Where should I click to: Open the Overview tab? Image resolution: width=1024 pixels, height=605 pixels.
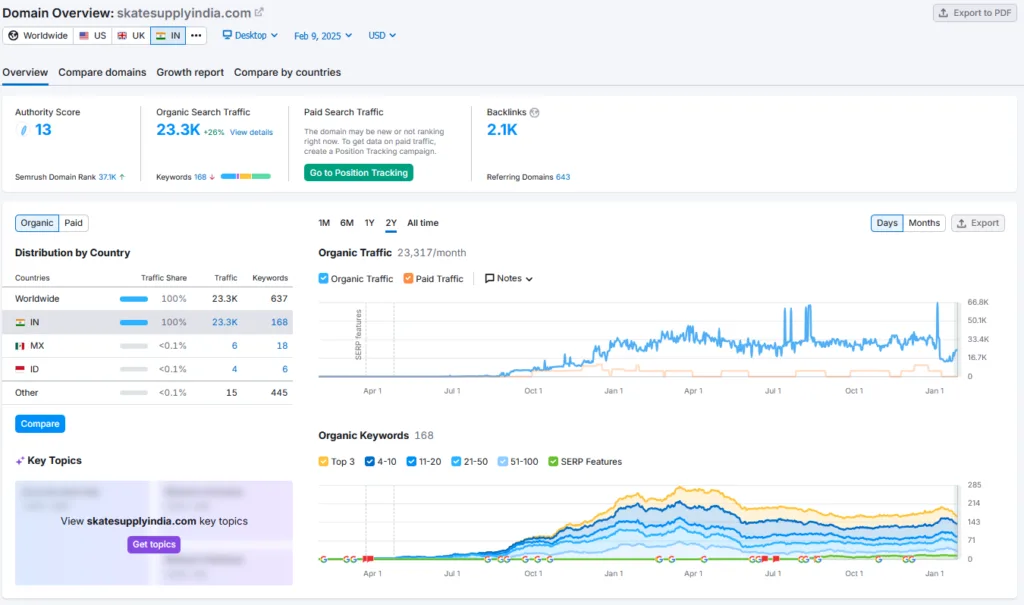click(25, 73)
